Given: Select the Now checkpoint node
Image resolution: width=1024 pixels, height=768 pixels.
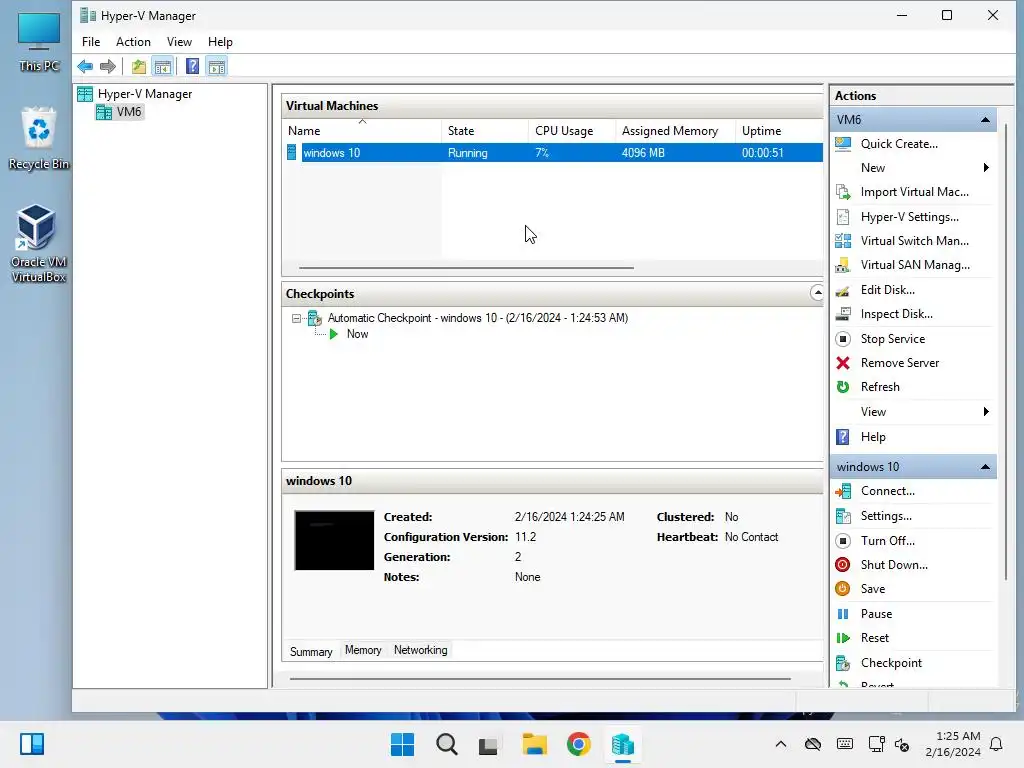Looking at the screenshot, I should (357, 334).
